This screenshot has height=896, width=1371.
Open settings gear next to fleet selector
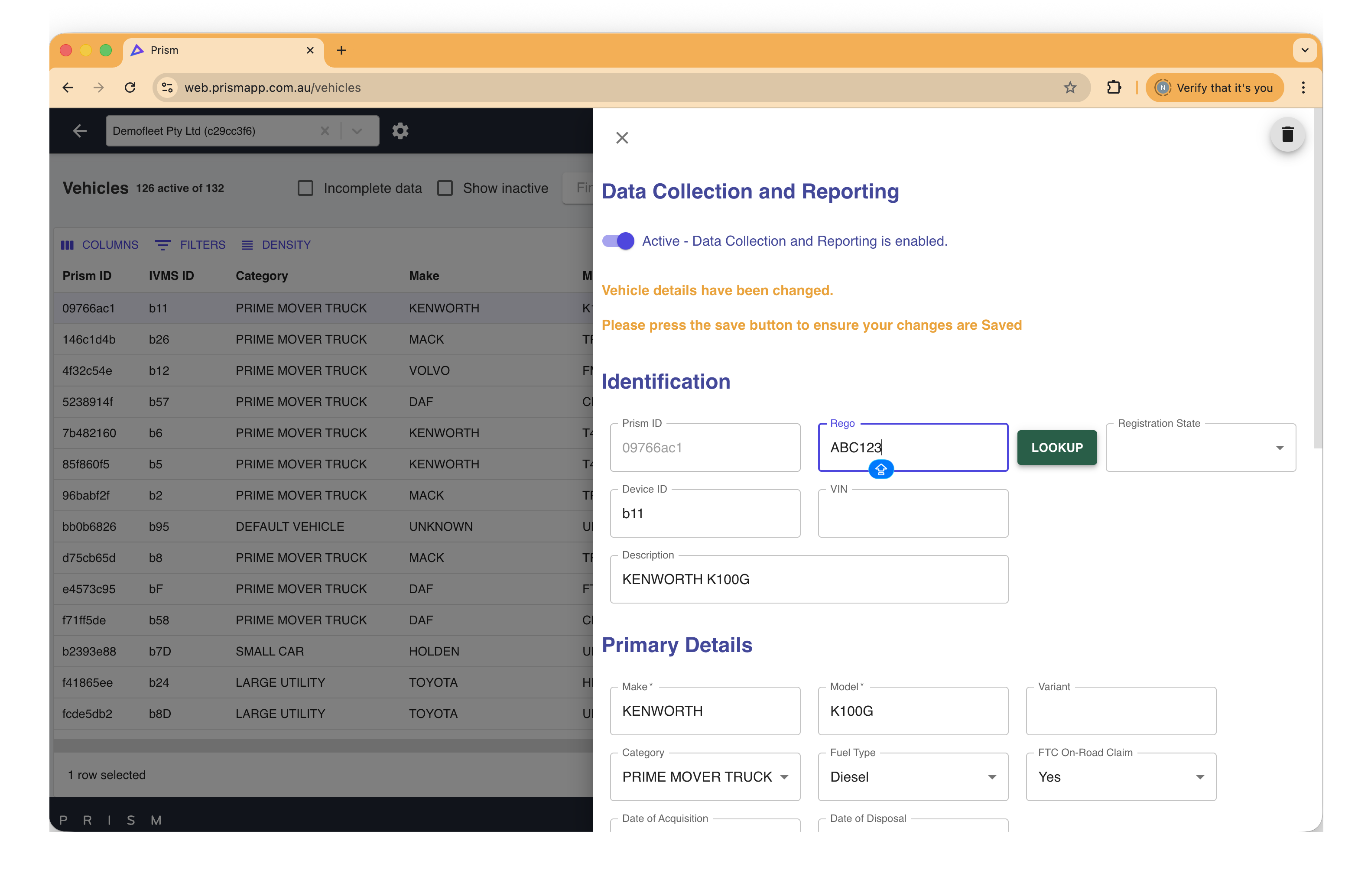pos(400,131)
